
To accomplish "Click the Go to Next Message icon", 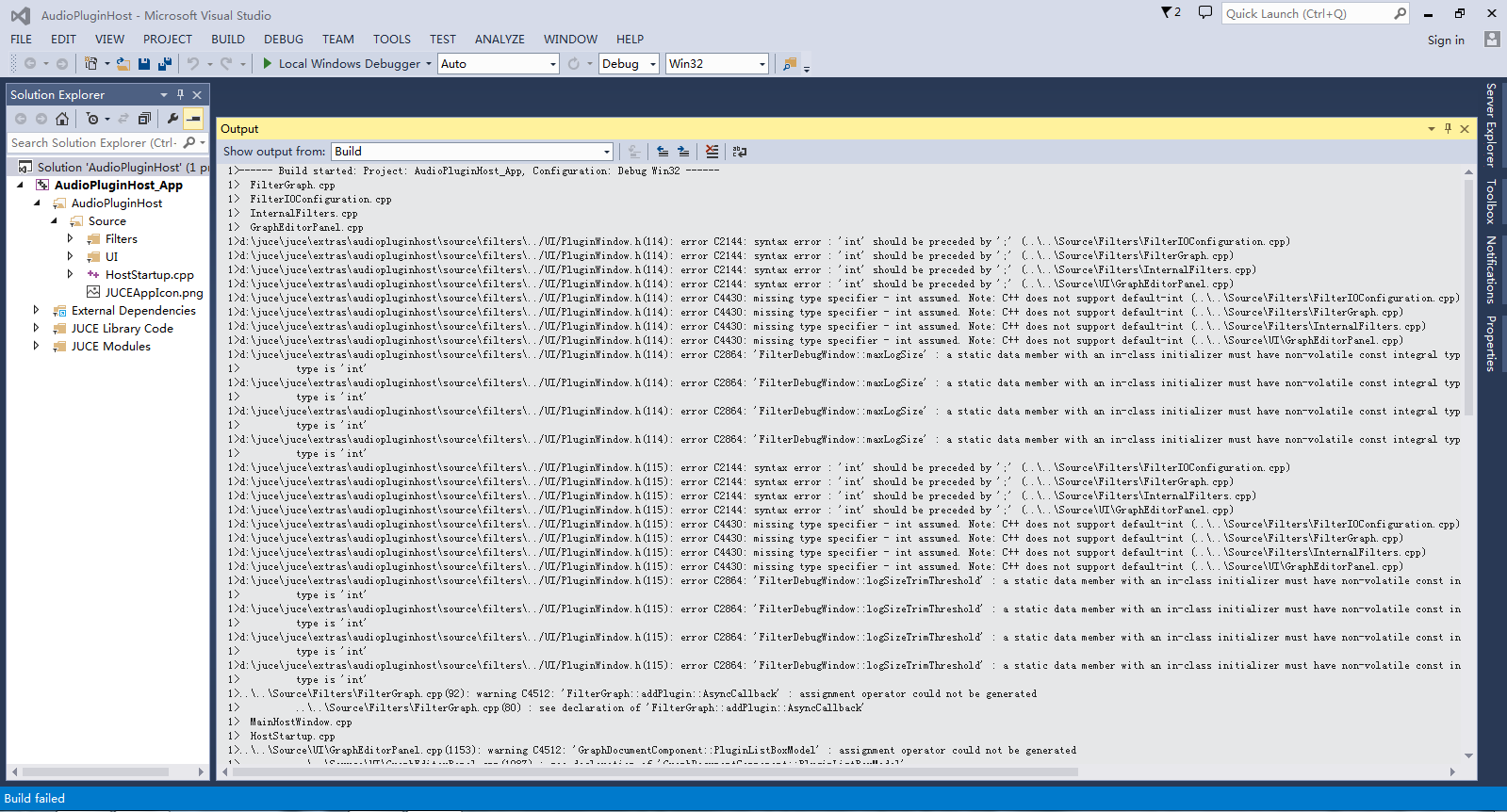I will 683,151.
